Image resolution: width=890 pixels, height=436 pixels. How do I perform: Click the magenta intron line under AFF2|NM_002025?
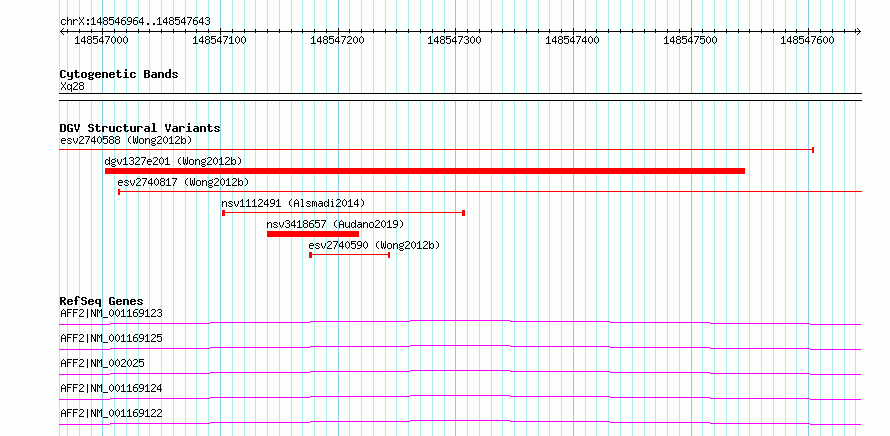(x=460, y=372)
